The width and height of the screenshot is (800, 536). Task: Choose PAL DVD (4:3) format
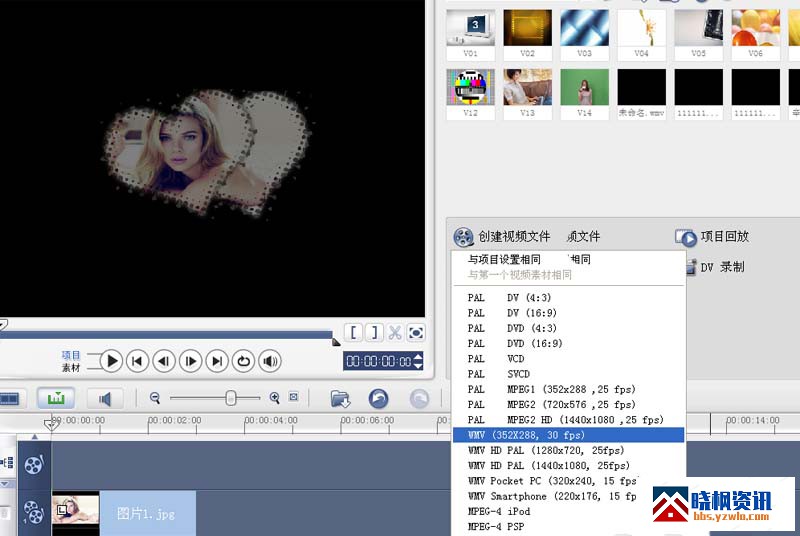click(528, 327)
